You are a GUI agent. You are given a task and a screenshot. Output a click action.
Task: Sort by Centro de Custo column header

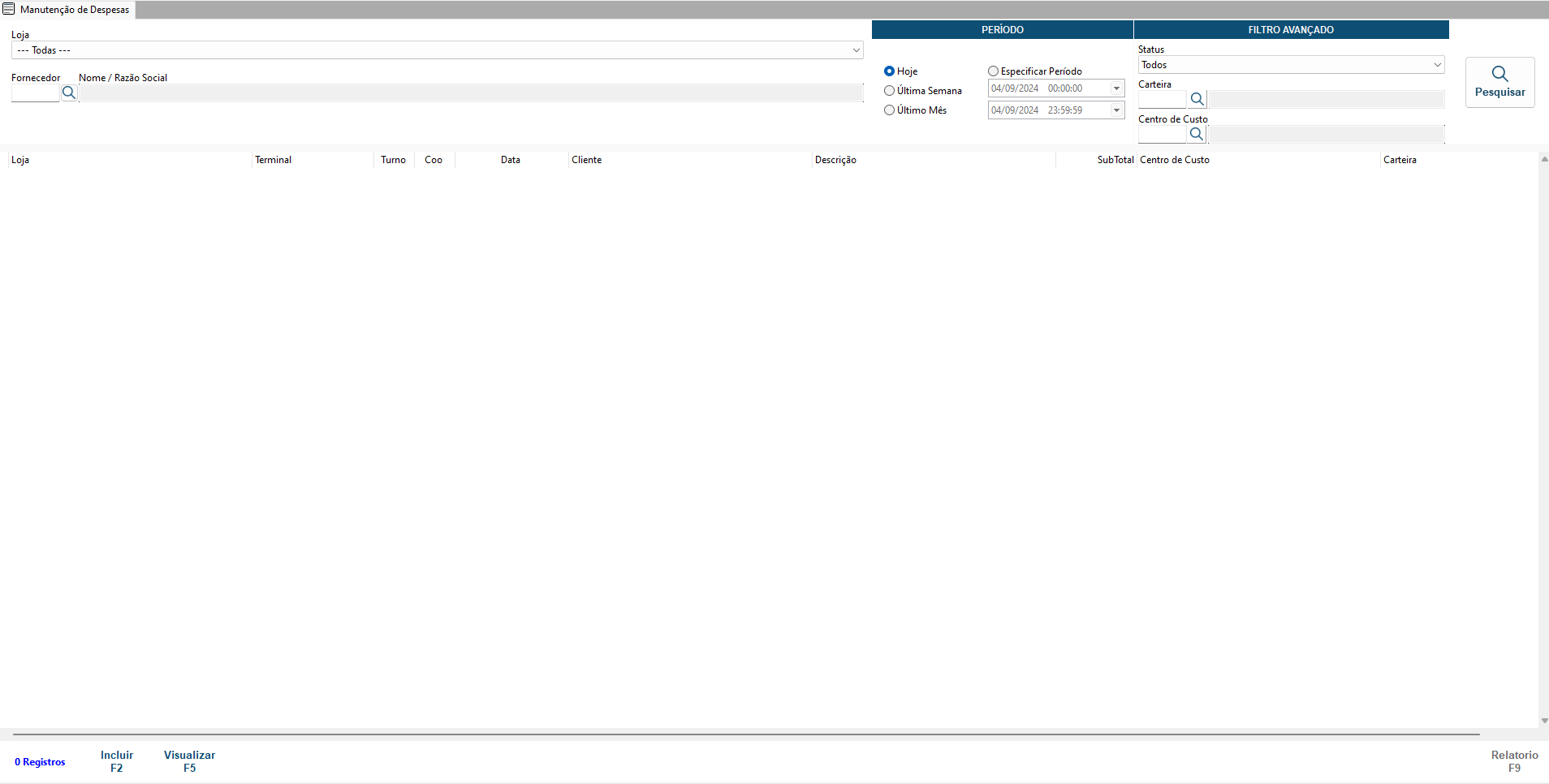[1258, 160]
